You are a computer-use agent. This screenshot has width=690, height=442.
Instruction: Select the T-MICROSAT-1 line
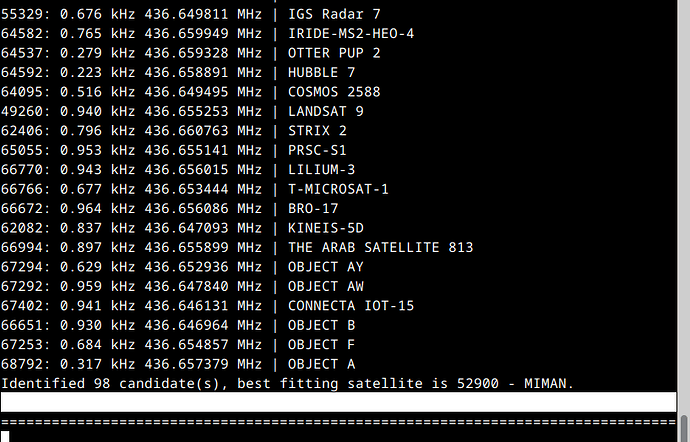coord(195,189)
